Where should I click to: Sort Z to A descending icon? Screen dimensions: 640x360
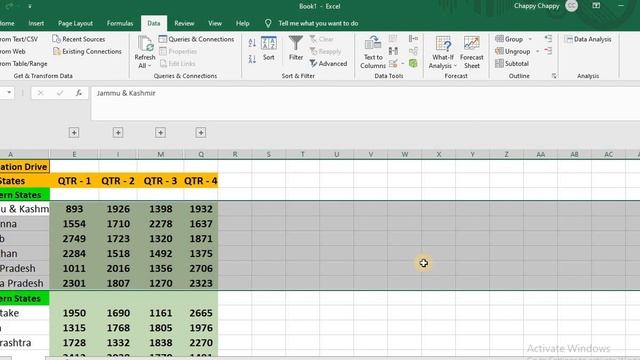tap(252, 59)
